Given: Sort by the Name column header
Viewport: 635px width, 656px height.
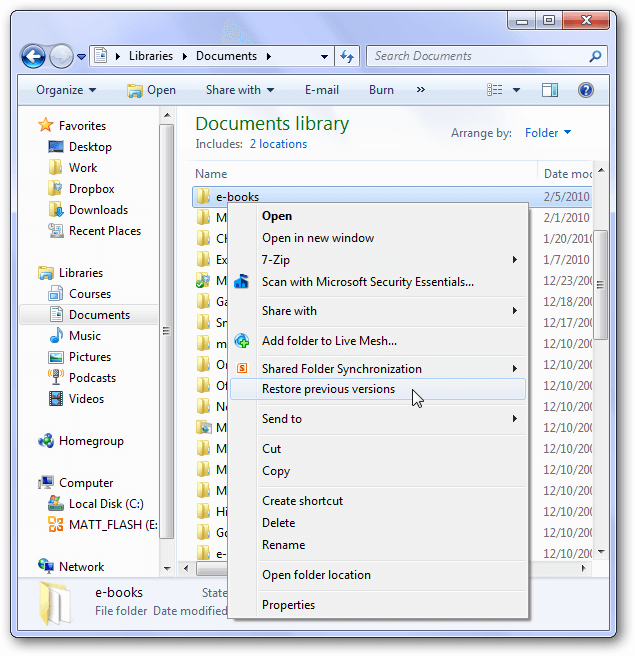Looking at the screenshot, I should (x=212, y=174).
